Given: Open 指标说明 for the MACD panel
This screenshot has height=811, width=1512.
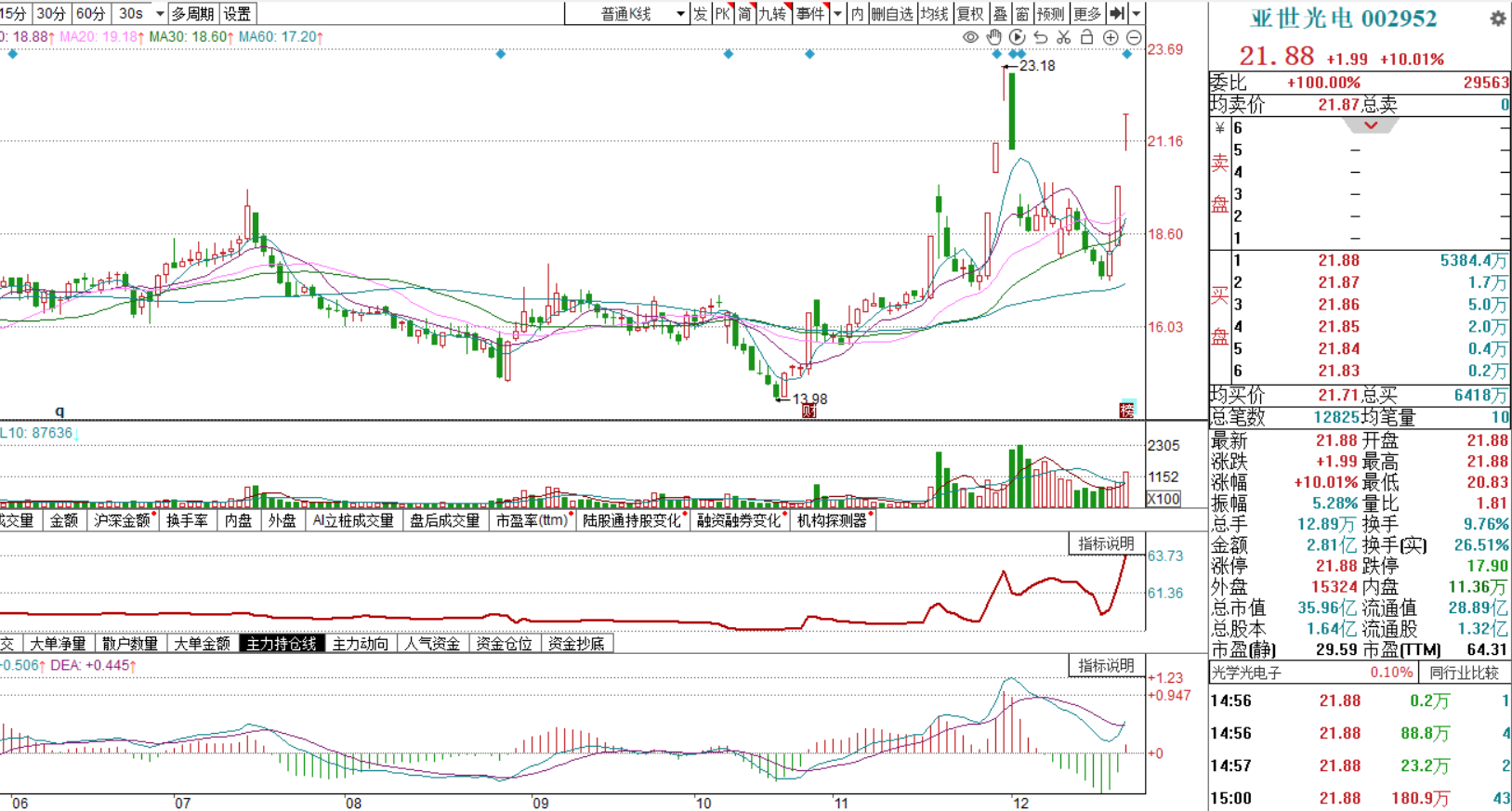Looking at the screenshot, I should tap(1106, 665).
